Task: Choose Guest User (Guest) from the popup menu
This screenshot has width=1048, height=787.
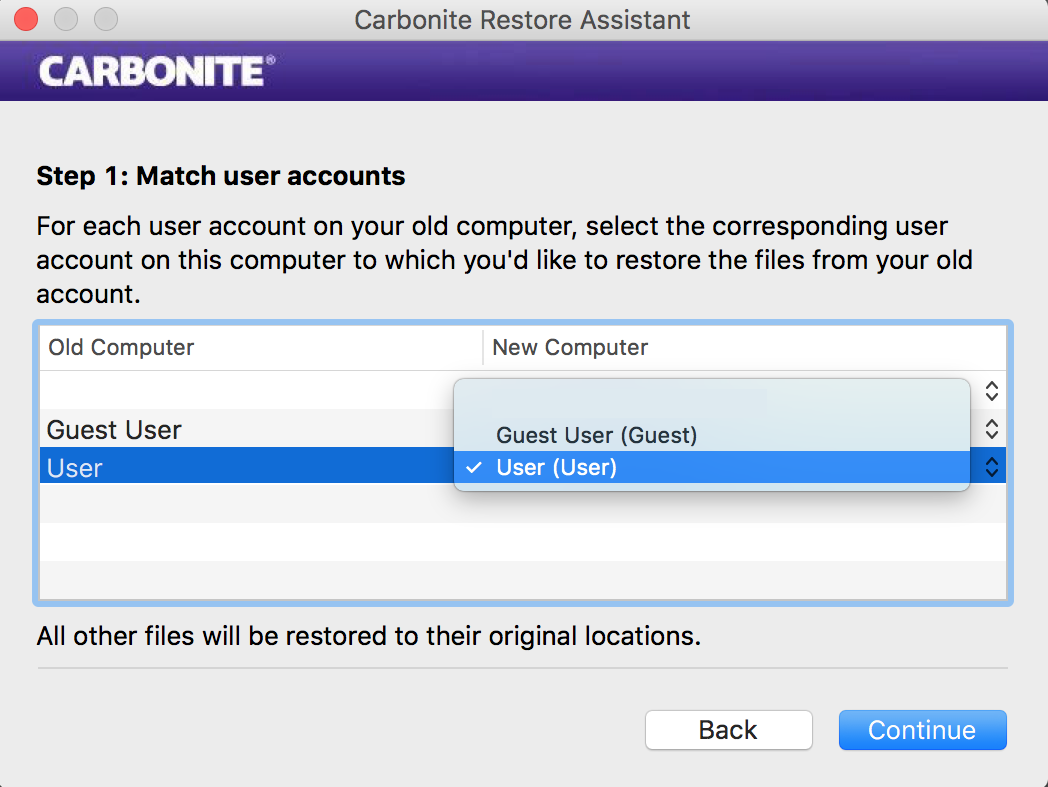Action: 596,435
